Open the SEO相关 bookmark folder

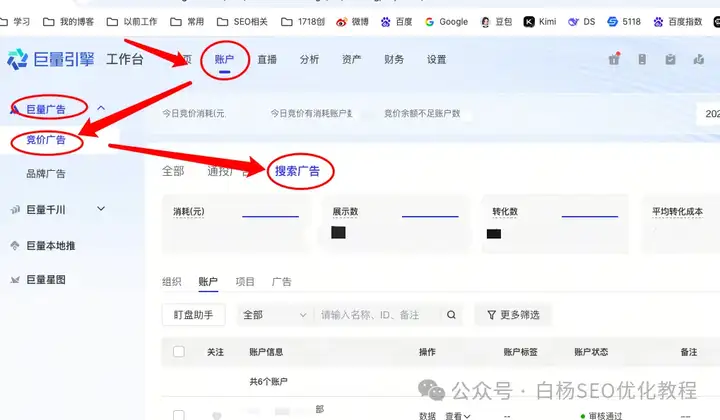[x=242, y=22]
